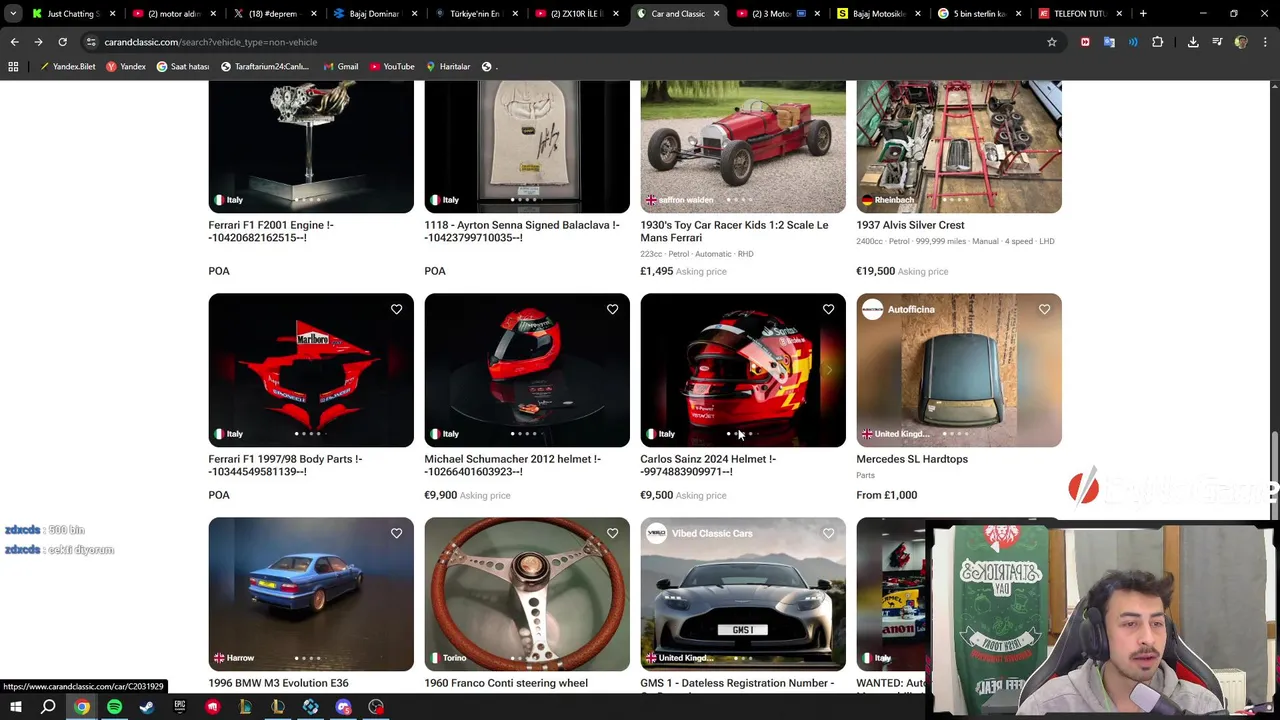Favorite the 1960 Franco Conti steering wheel
Screen dimensions: 1280x720
coord(612,533)
